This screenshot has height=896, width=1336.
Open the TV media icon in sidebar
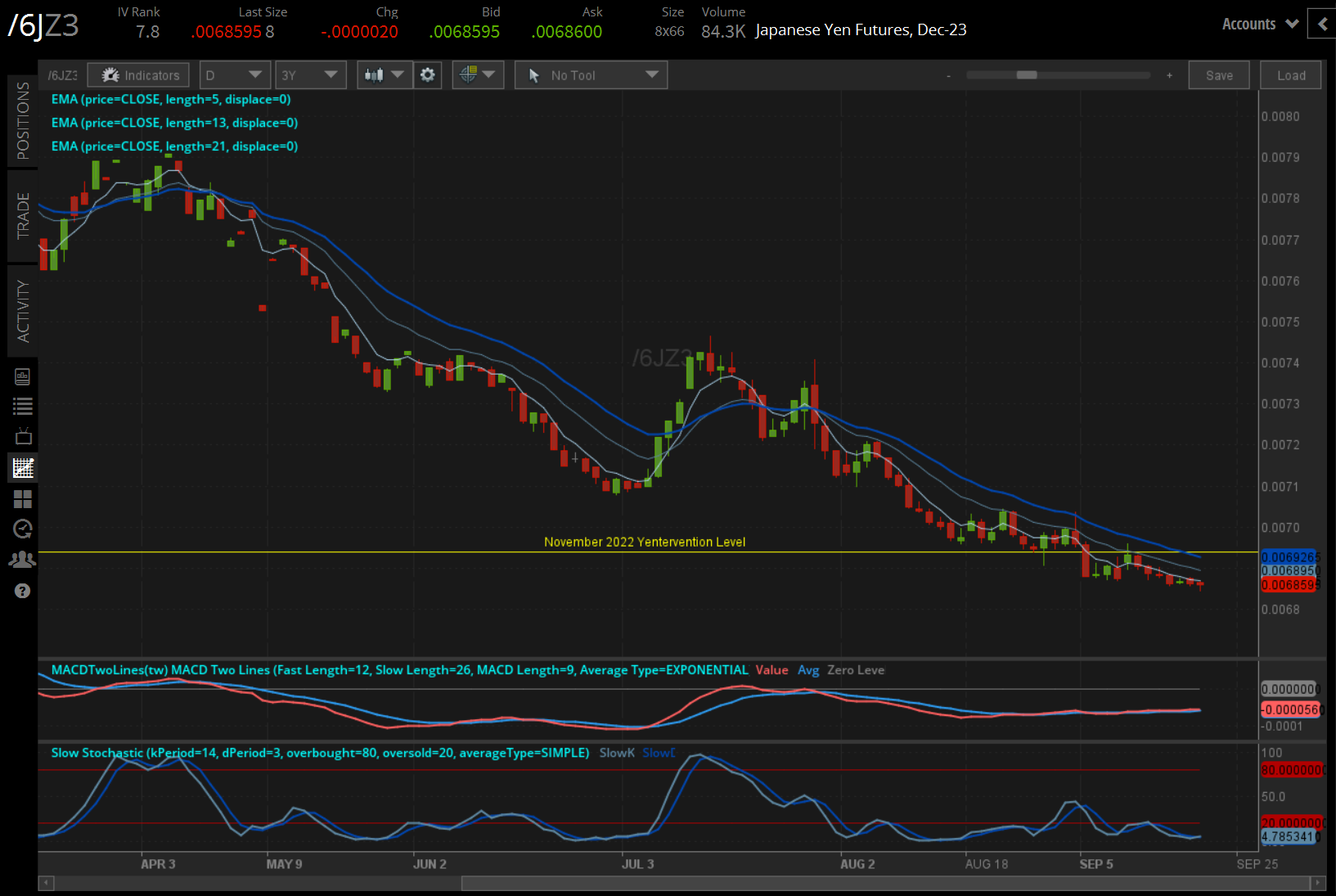pos(23,437)
